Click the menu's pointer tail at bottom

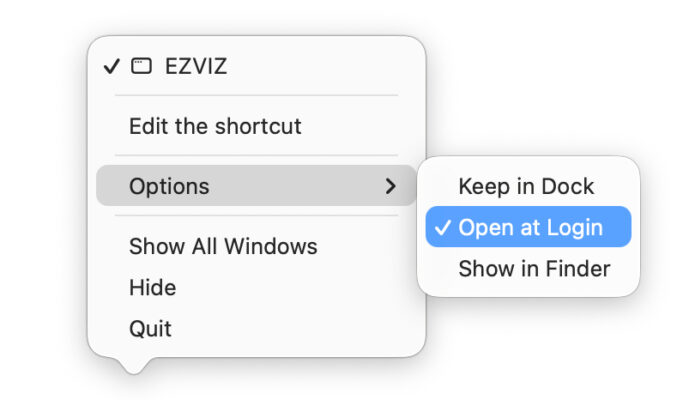point(133,366)
